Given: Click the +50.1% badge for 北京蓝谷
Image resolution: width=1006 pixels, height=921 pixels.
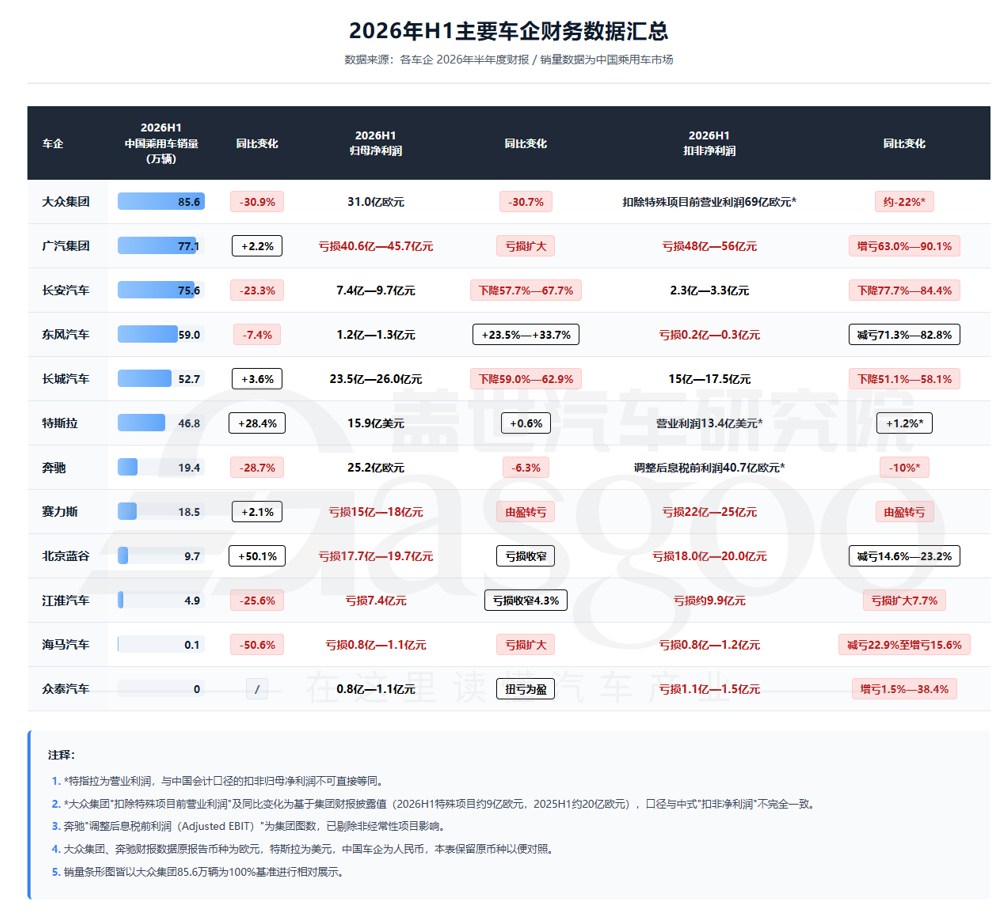Looking at the screenshot, I should pyautogui.click(x=257, y=555).
